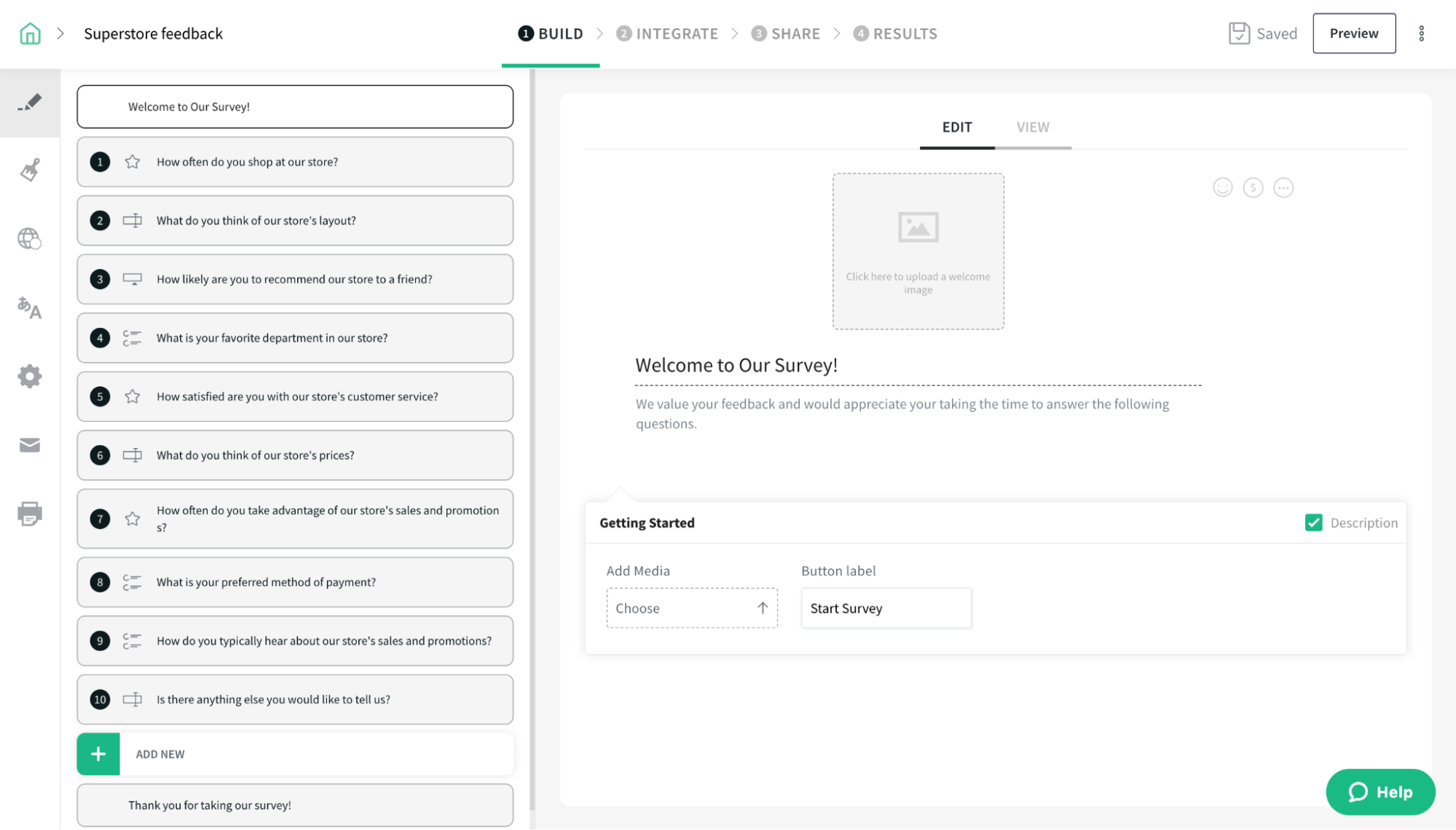Open the settings gear sidebar icon
Screen dimensions: 1456x830
pyautogui.click(x=30, y=377)
